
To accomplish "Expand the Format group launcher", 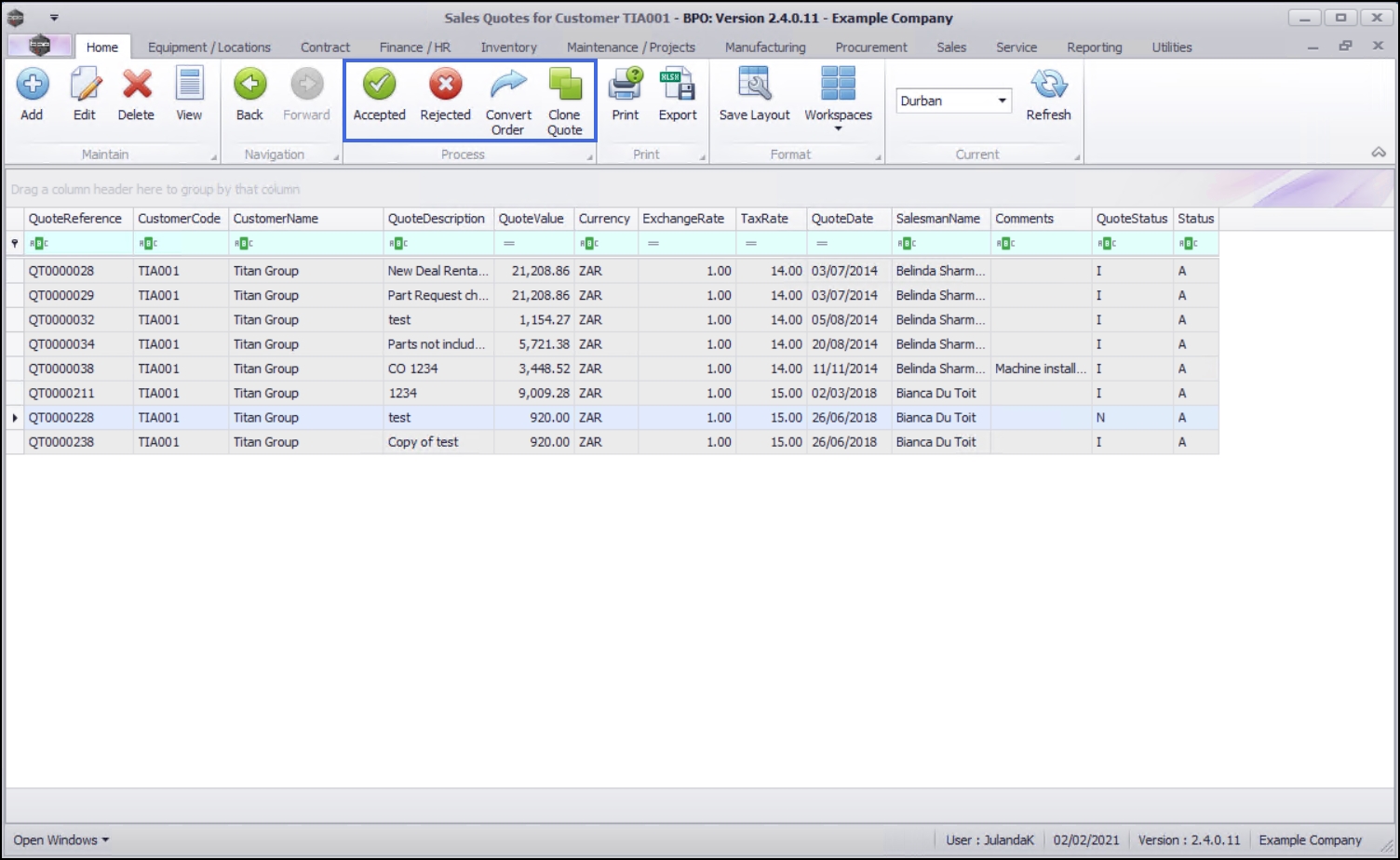I will click(878, 157).
